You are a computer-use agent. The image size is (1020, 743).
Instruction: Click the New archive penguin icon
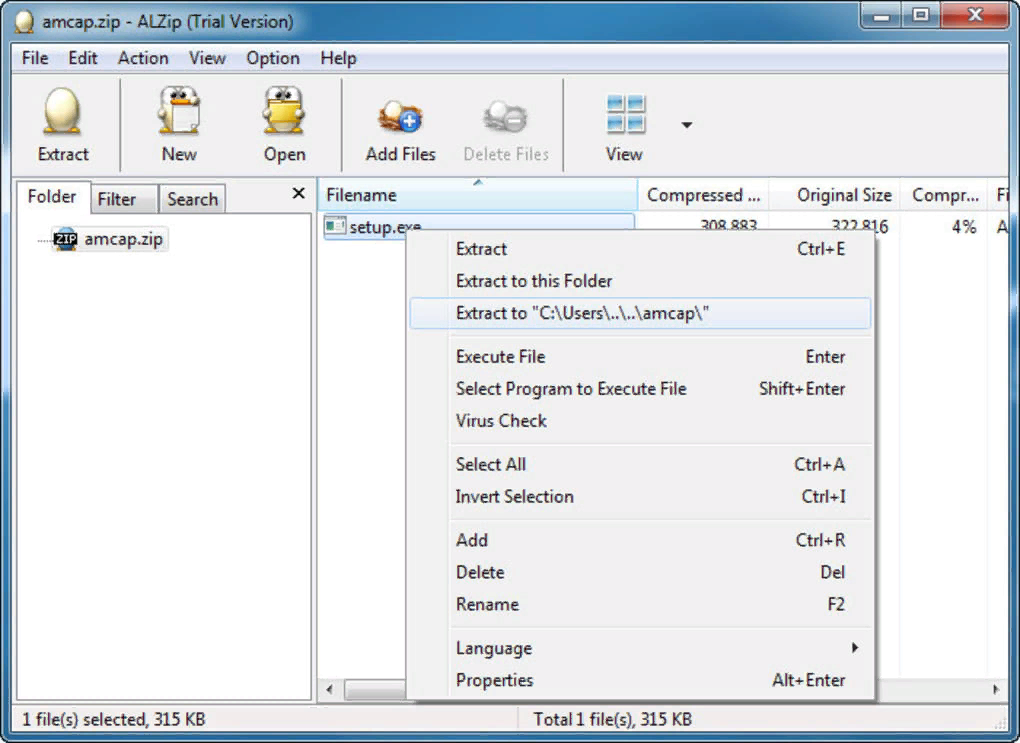(179, 112)
